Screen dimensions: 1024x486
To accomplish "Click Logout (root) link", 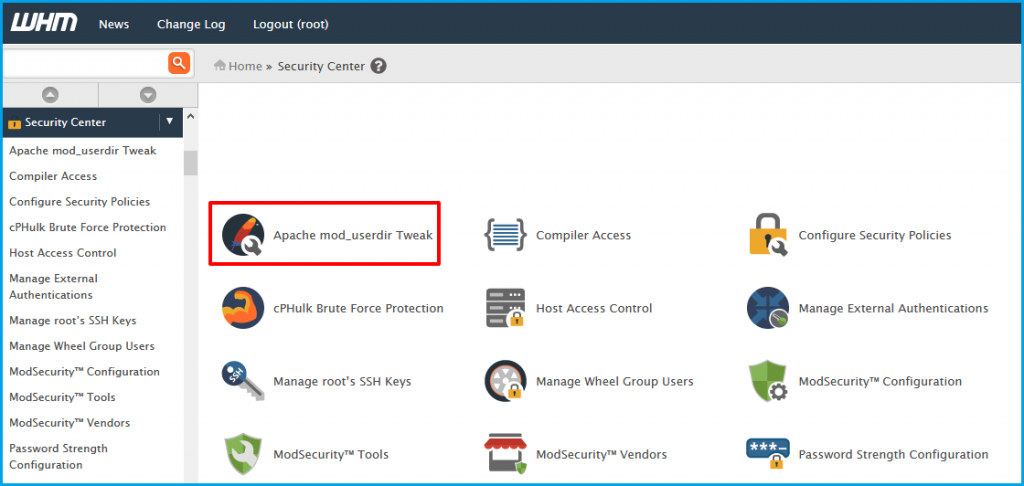I will click(291, 24).
